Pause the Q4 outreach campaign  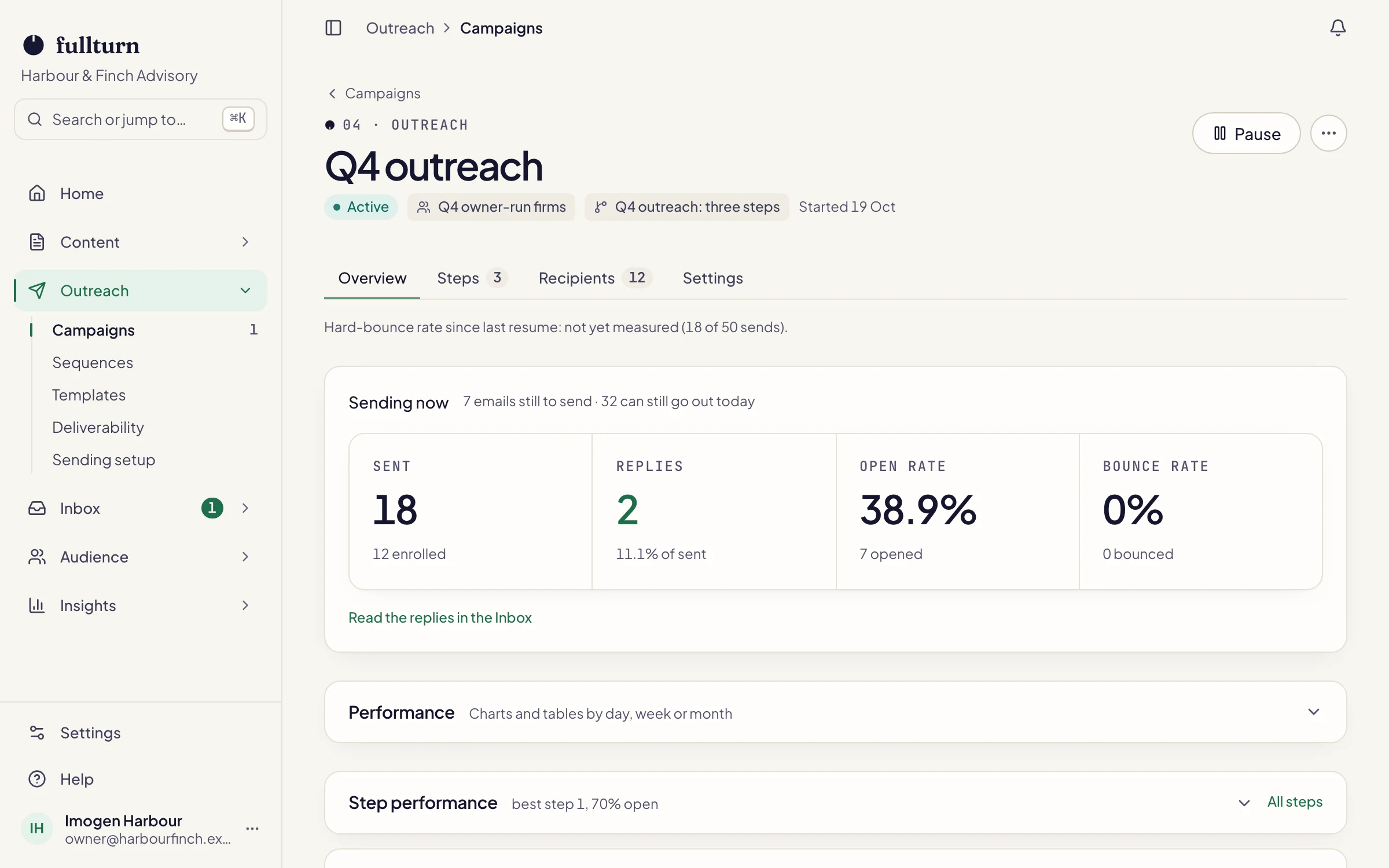(x=1246, y=134)
